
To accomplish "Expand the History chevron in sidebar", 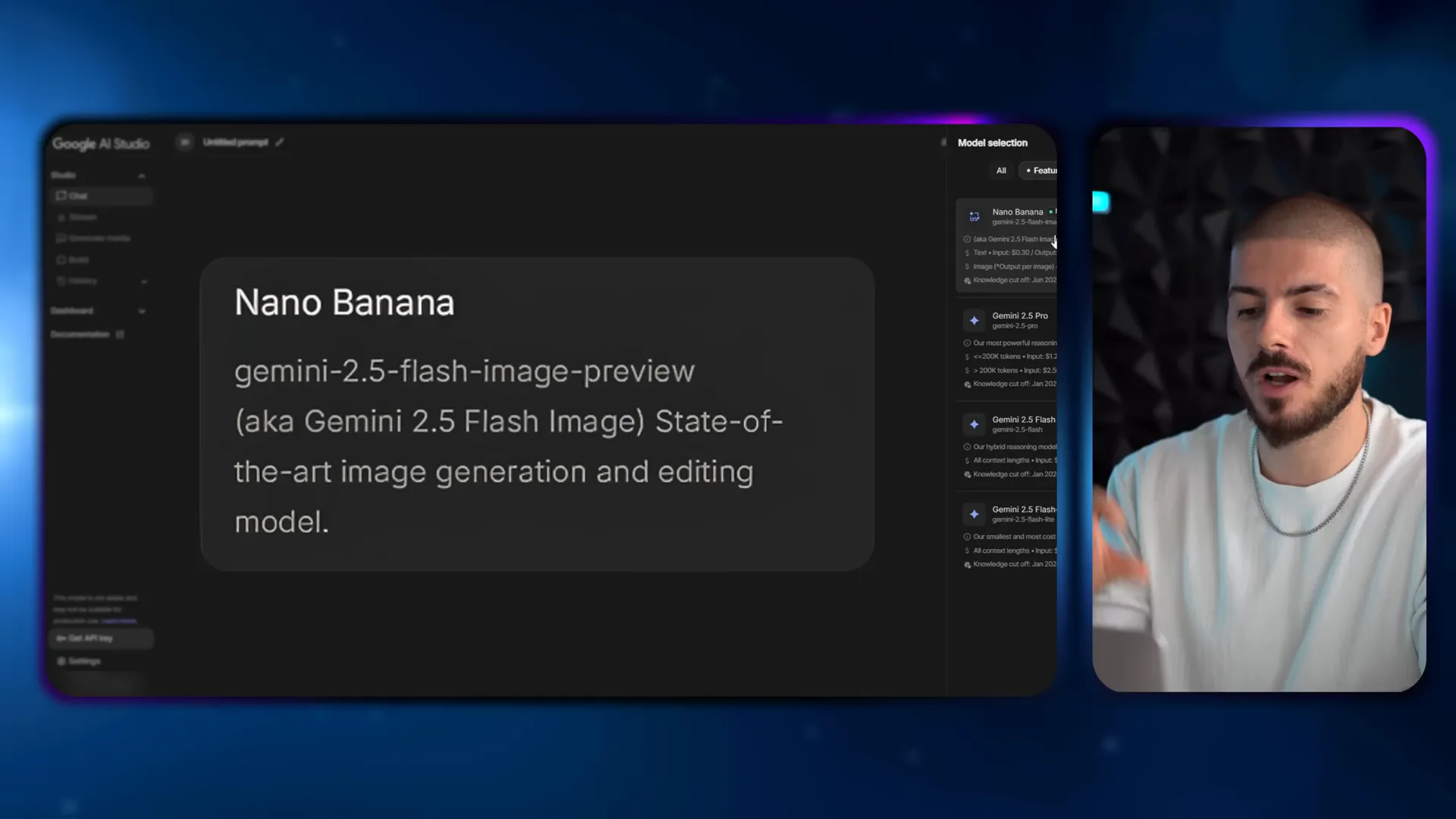I will [144, 281].
